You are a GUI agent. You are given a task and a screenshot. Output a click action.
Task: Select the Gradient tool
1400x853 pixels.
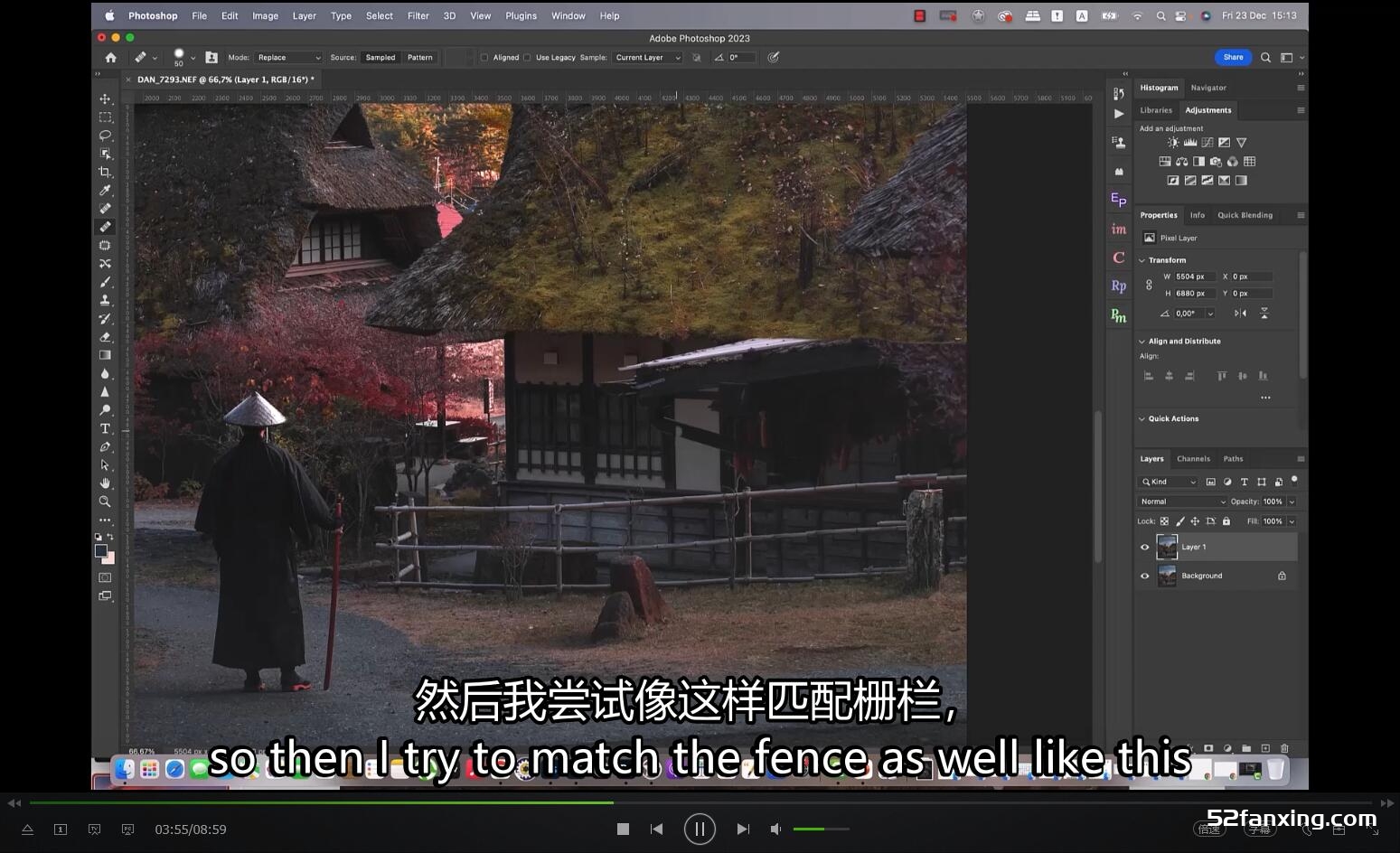[x=105, y=355]
